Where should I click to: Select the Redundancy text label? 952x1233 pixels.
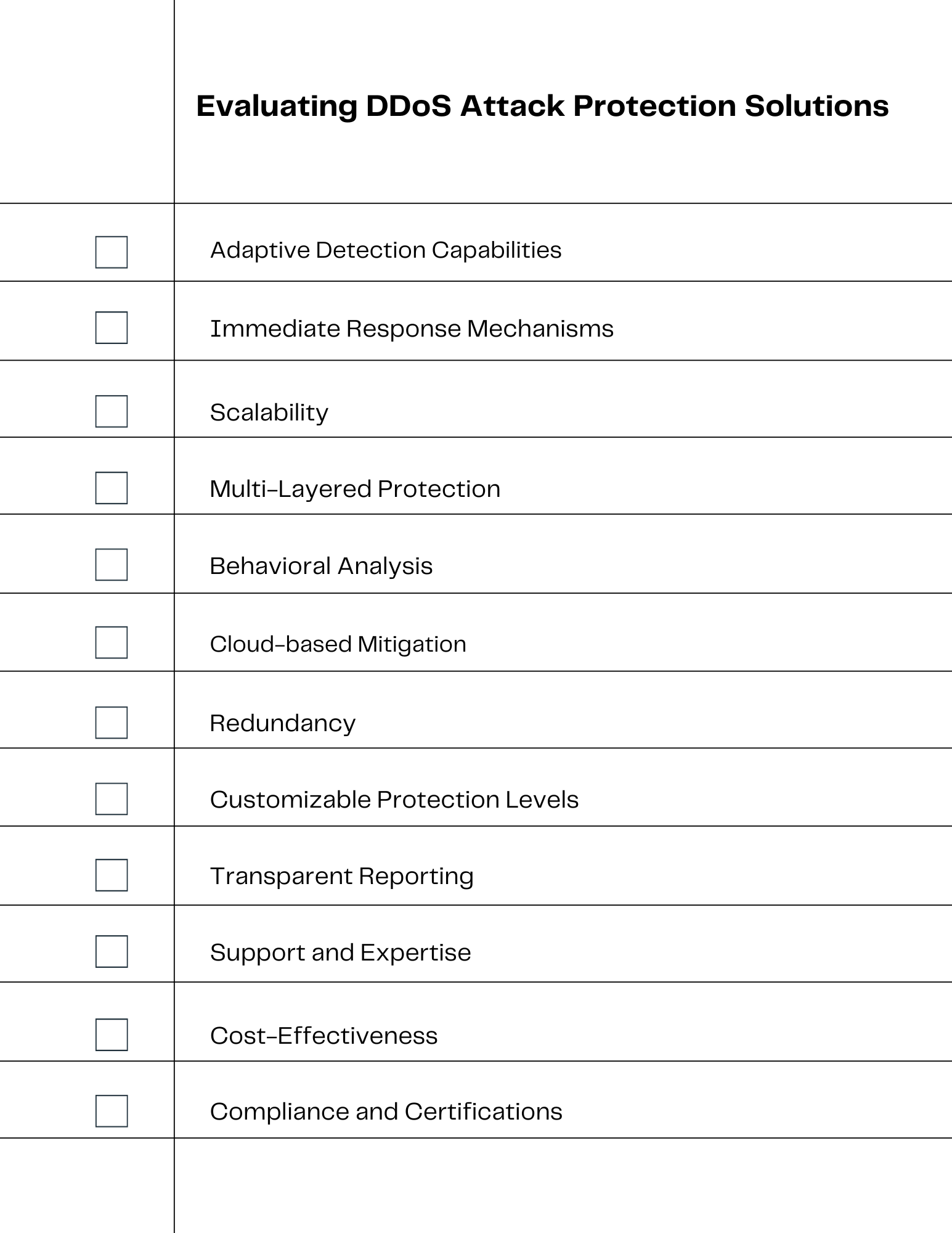coord(283,723)
